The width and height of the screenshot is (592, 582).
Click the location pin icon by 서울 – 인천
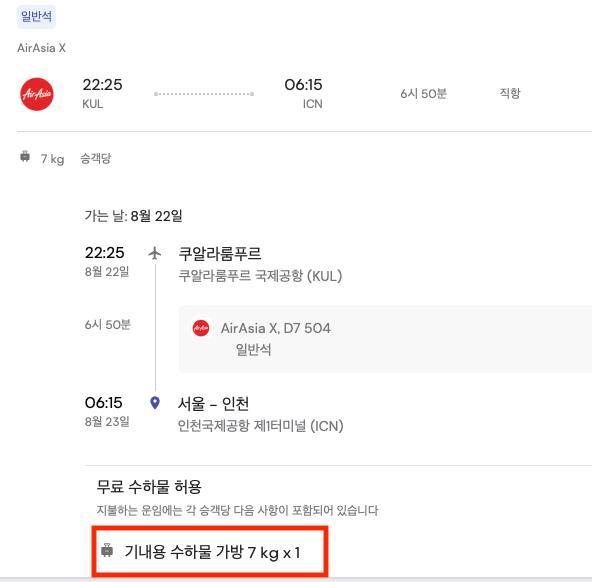[x=155, y=403]
